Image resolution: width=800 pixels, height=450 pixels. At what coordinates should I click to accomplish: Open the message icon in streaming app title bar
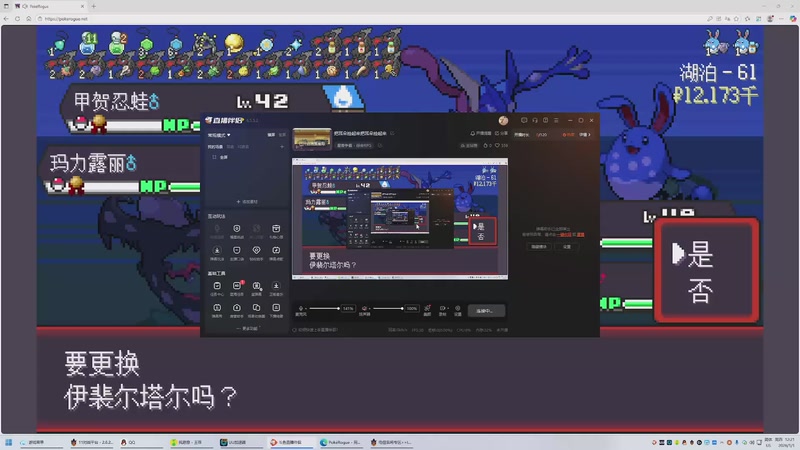click(x=524, y=120)
